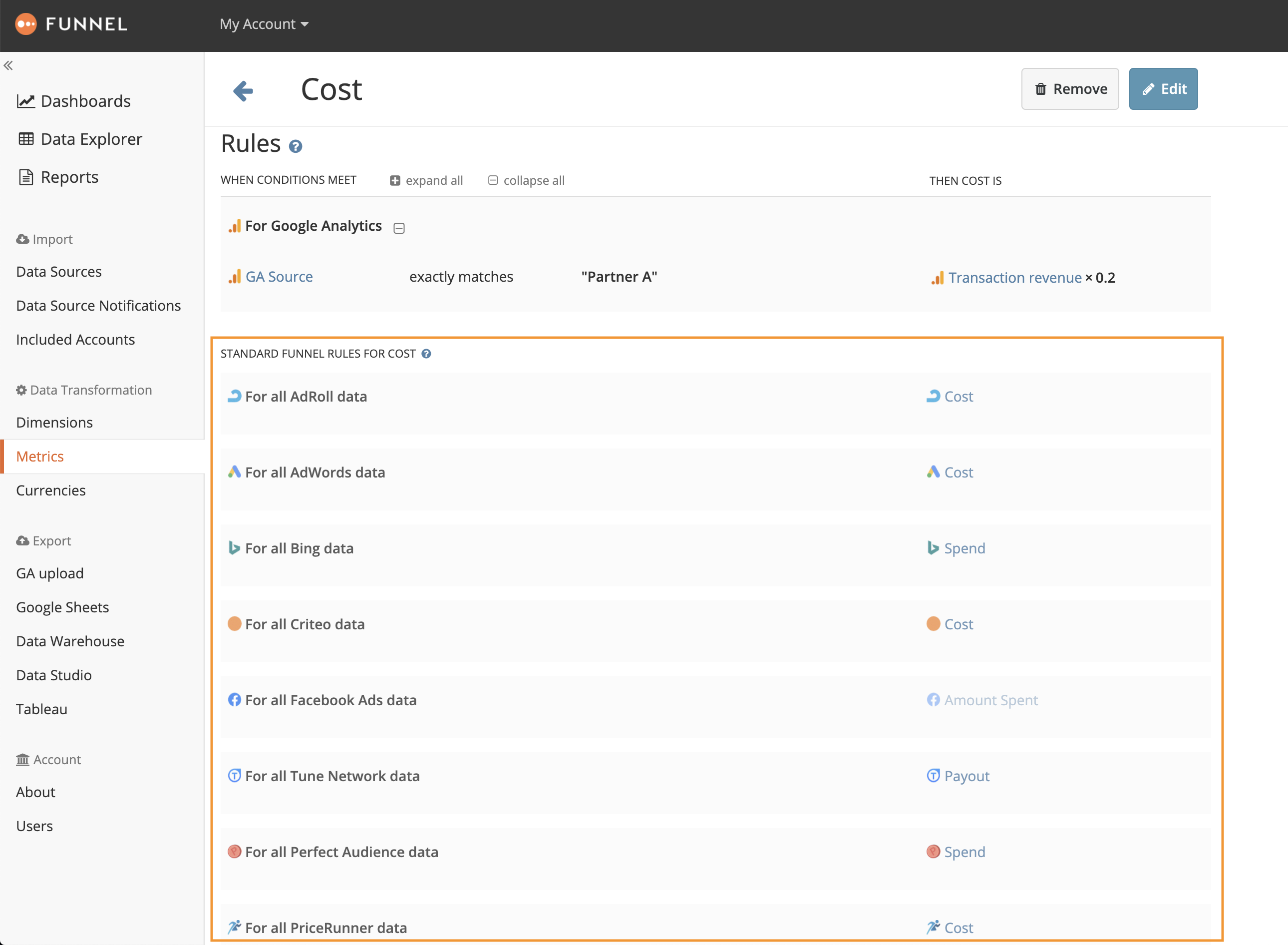Click the Export cloud icon
The image size is (1288, 945).
pos(23,540)
